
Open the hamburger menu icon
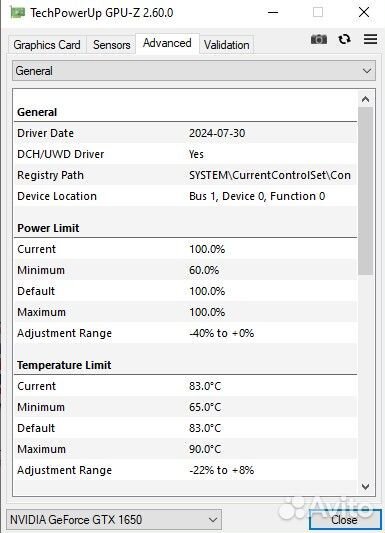point(370,39)
